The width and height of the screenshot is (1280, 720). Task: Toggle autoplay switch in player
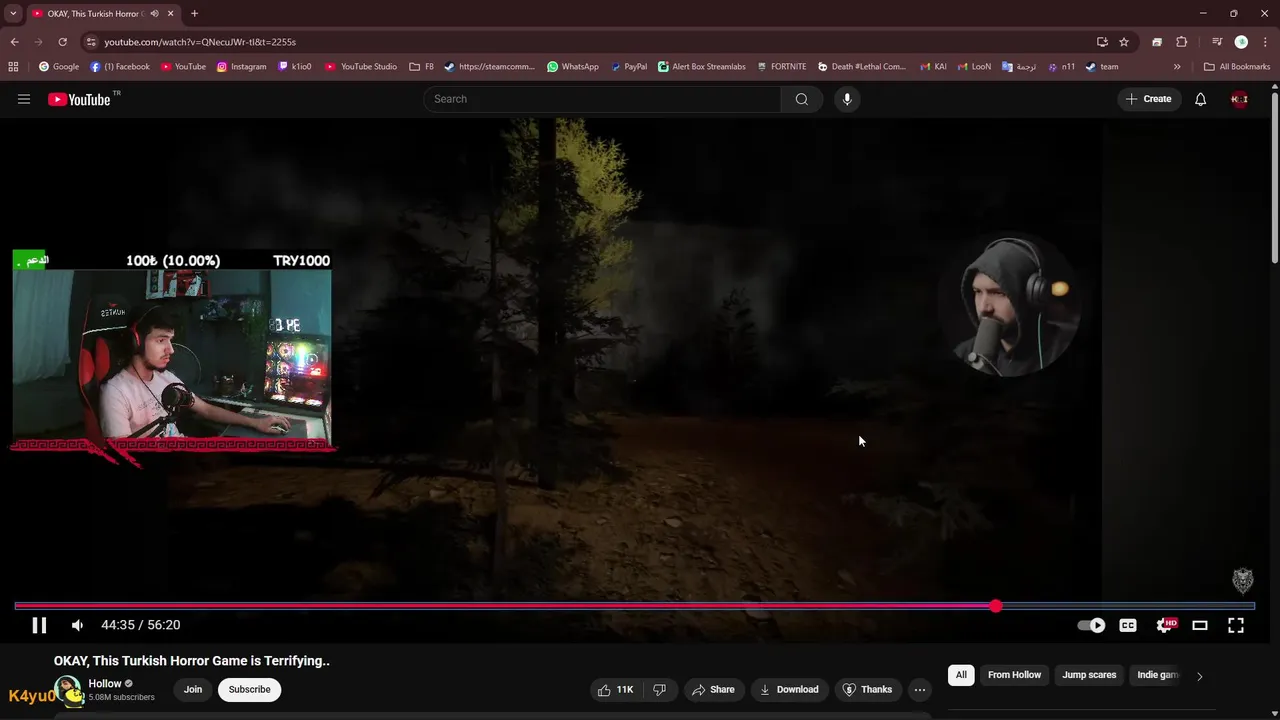tap(1091, 625)
